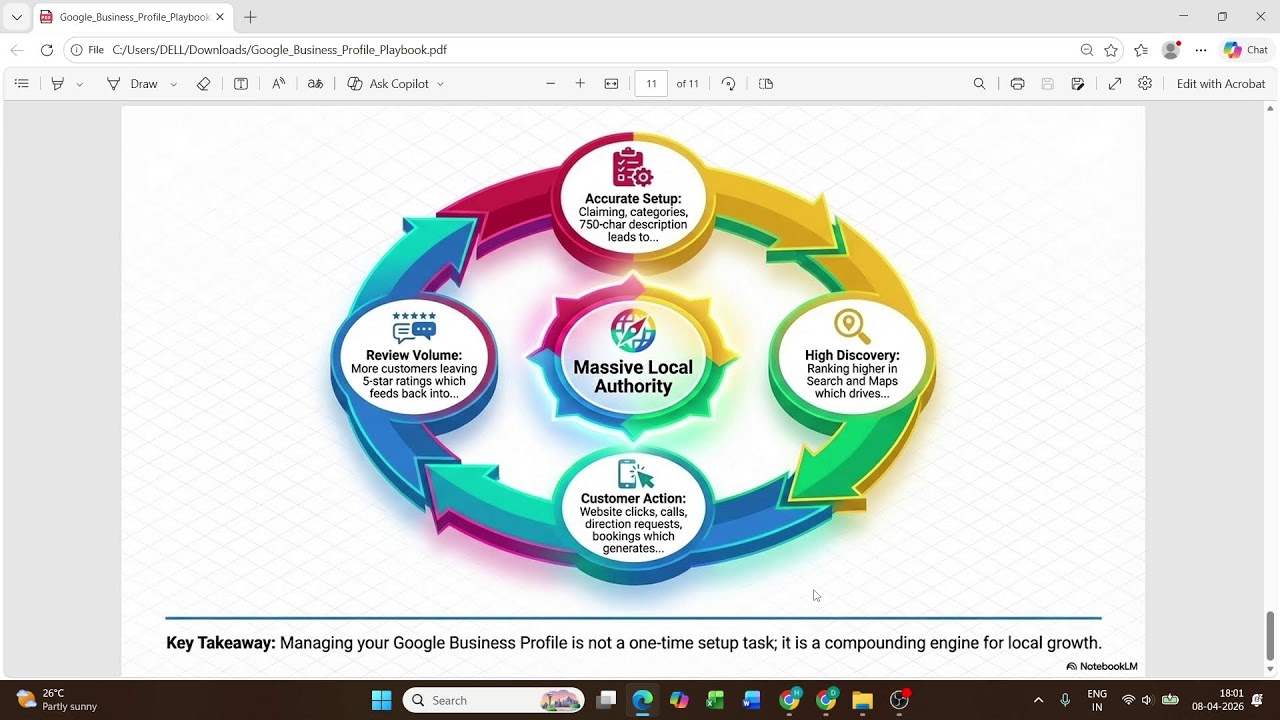Open the table of contents panel
1280x720 pixels.
pos(21,84)
